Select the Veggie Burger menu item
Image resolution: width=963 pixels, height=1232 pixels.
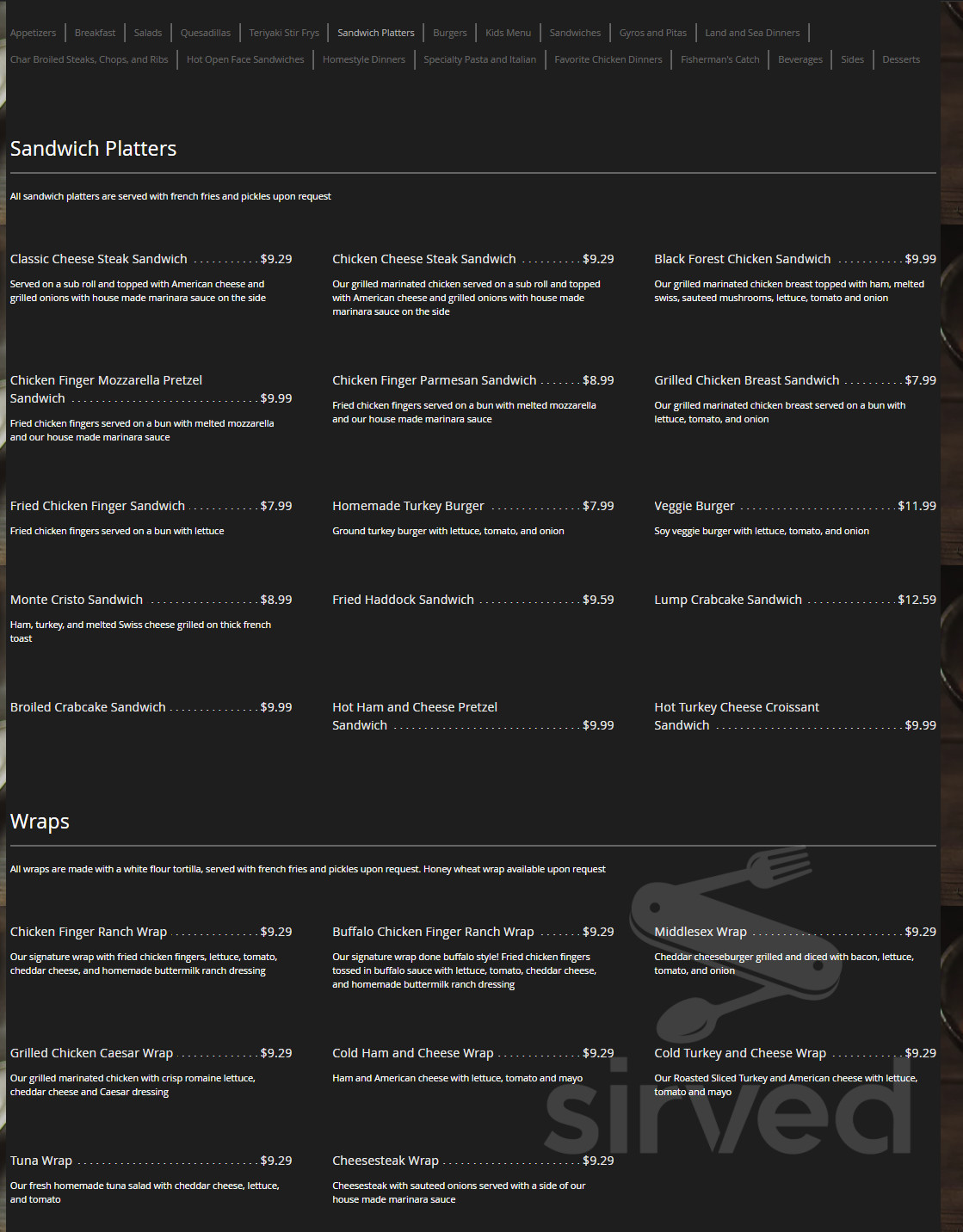[694, 506]
